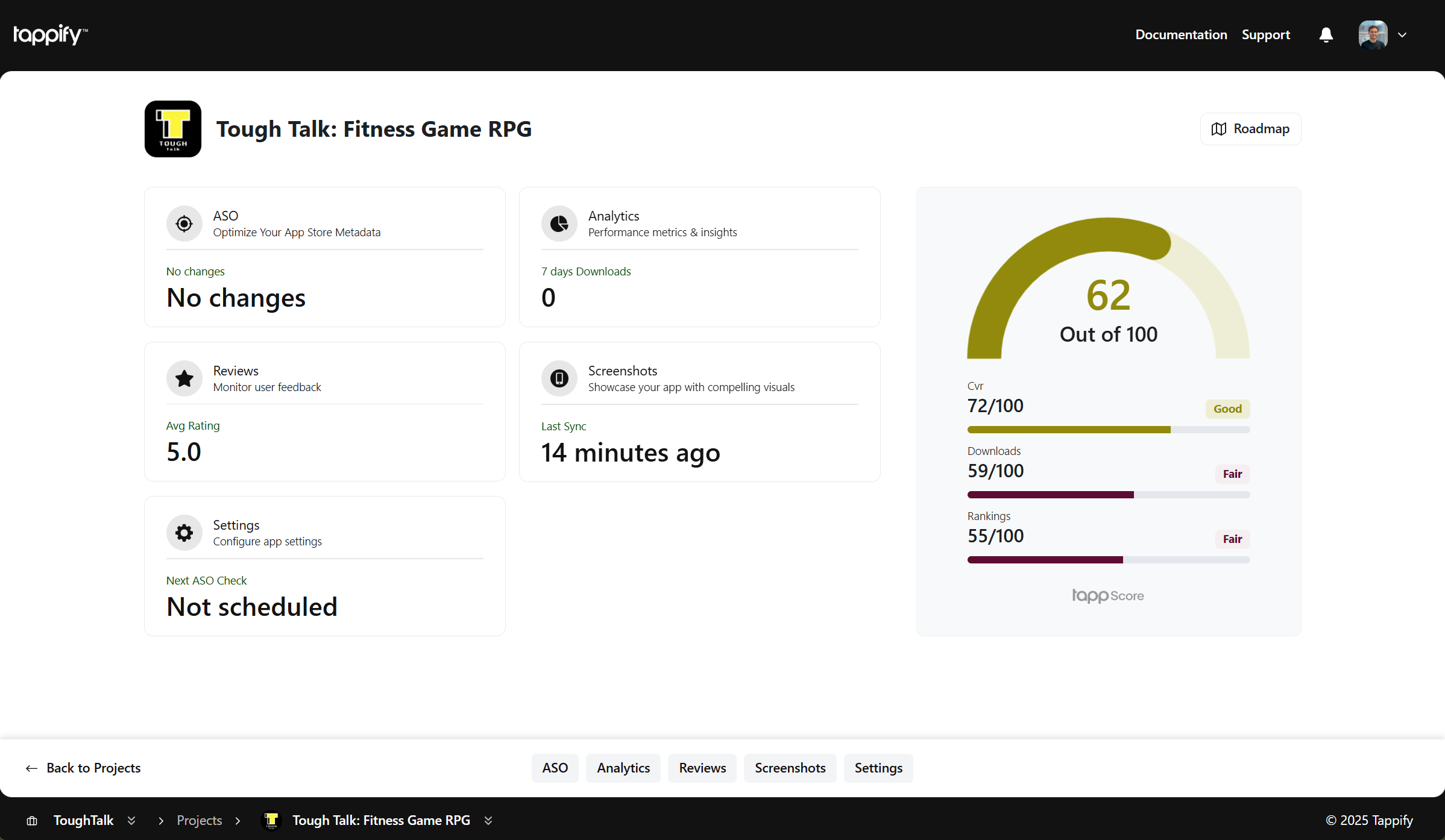Click the Reviews star icon
Screen dimensions: 1445x840
click(184, 378)
